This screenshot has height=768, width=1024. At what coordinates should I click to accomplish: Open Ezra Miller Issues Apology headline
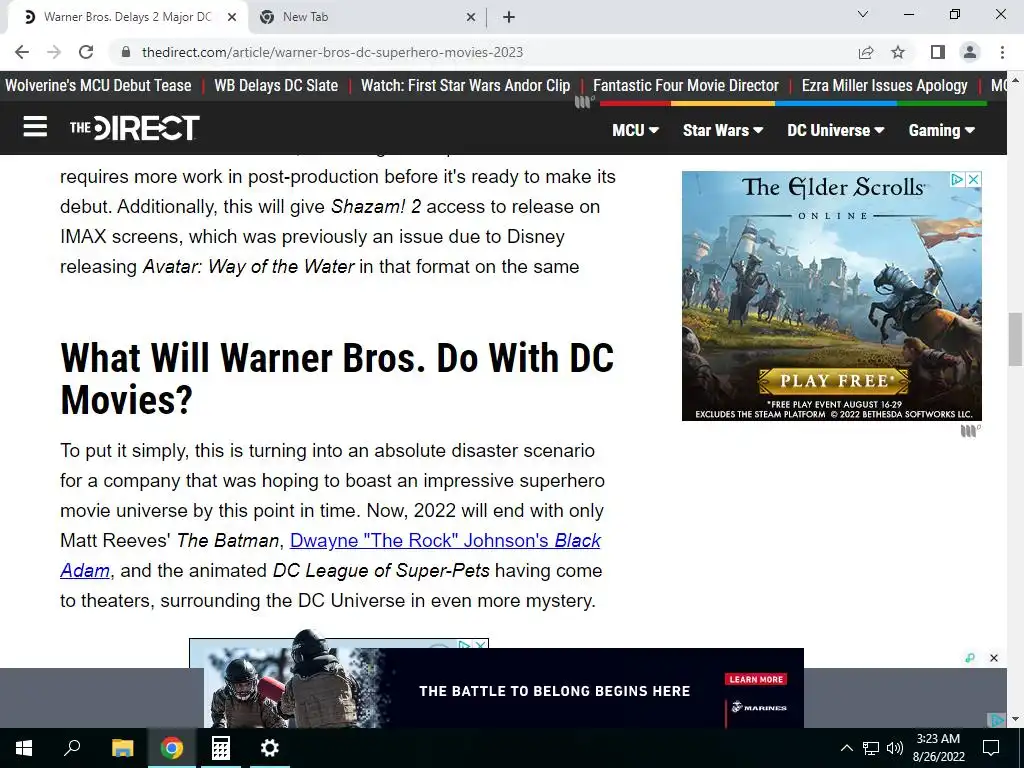884,86
